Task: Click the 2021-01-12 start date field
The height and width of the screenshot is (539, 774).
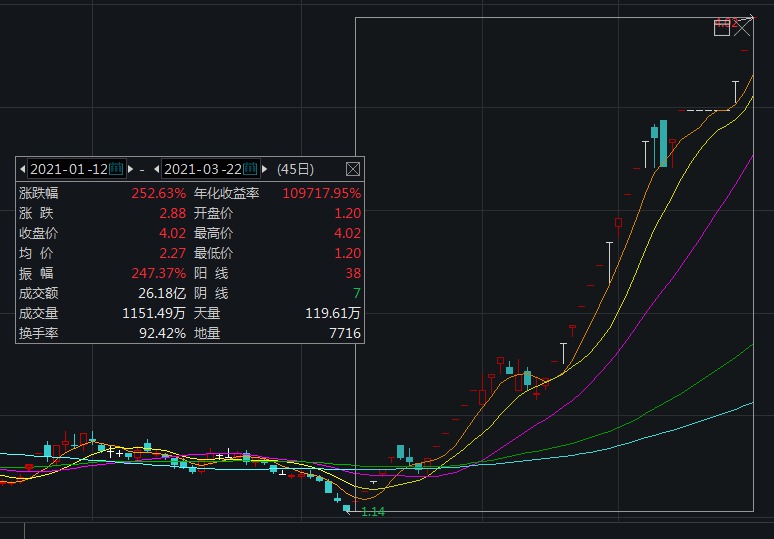Action: click(x=67, y=169)
